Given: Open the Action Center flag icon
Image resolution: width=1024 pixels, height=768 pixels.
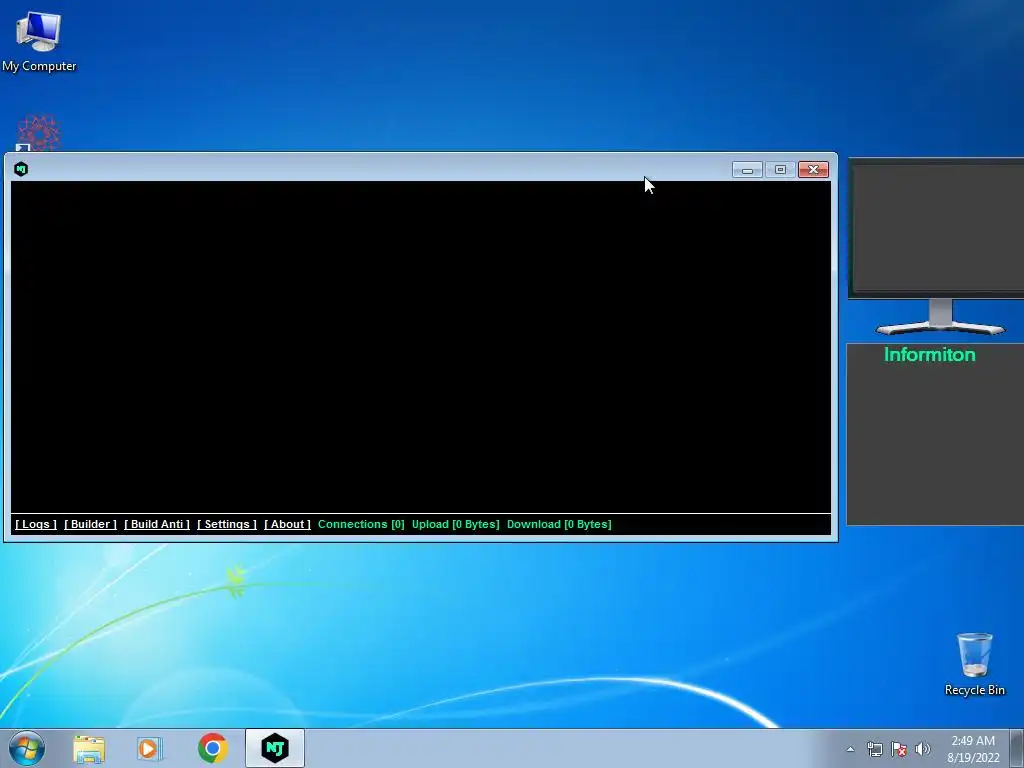Looking at the screenshot, I should (x=899, y=749).
